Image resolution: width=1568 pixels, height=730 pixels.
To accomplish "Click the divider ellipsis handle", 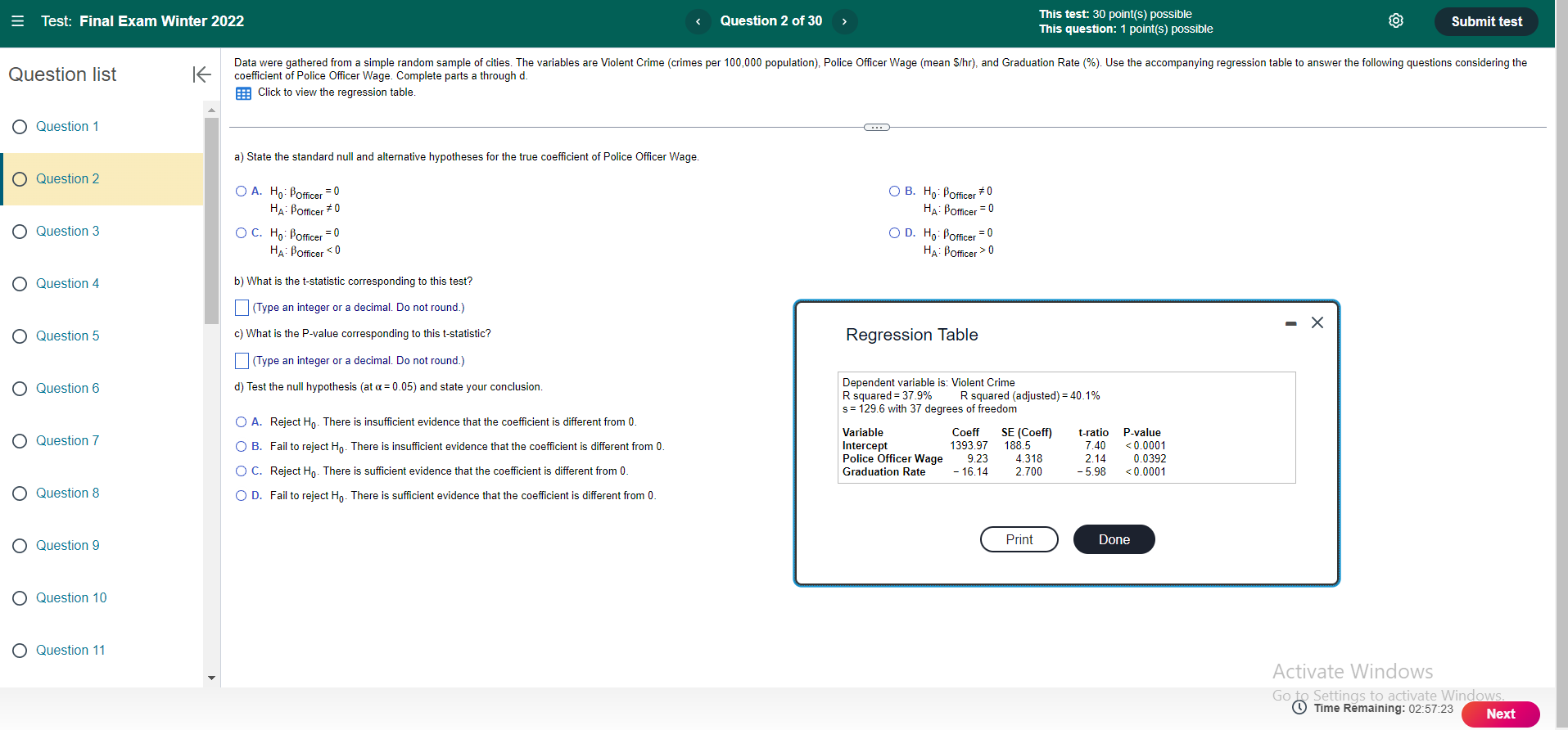I will pyautogui.click(x=877, y=127).
